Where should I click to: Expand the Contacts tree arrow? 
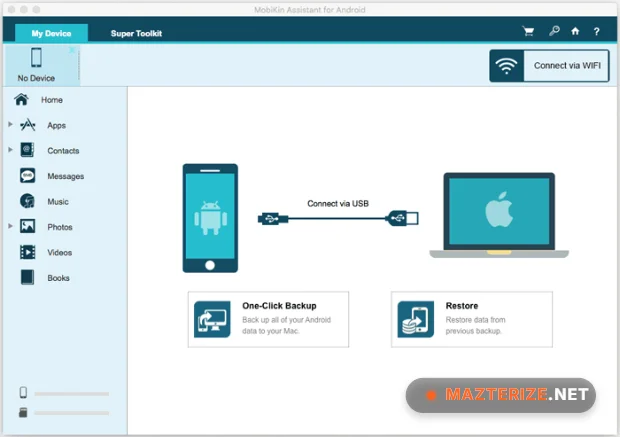pyautogui.click(x=10, y=149)
